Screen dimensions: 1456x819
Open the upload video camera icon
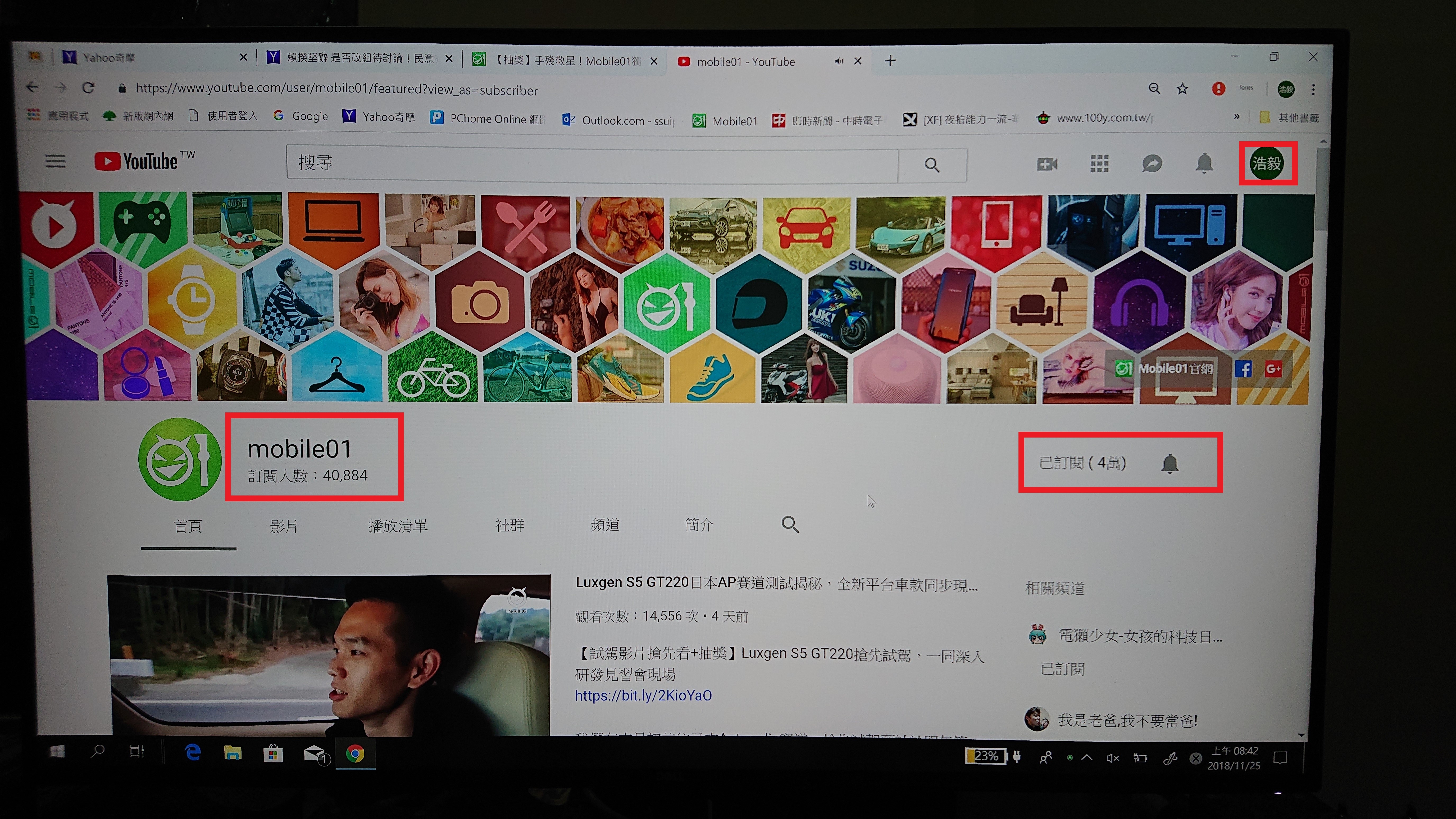1047,164
